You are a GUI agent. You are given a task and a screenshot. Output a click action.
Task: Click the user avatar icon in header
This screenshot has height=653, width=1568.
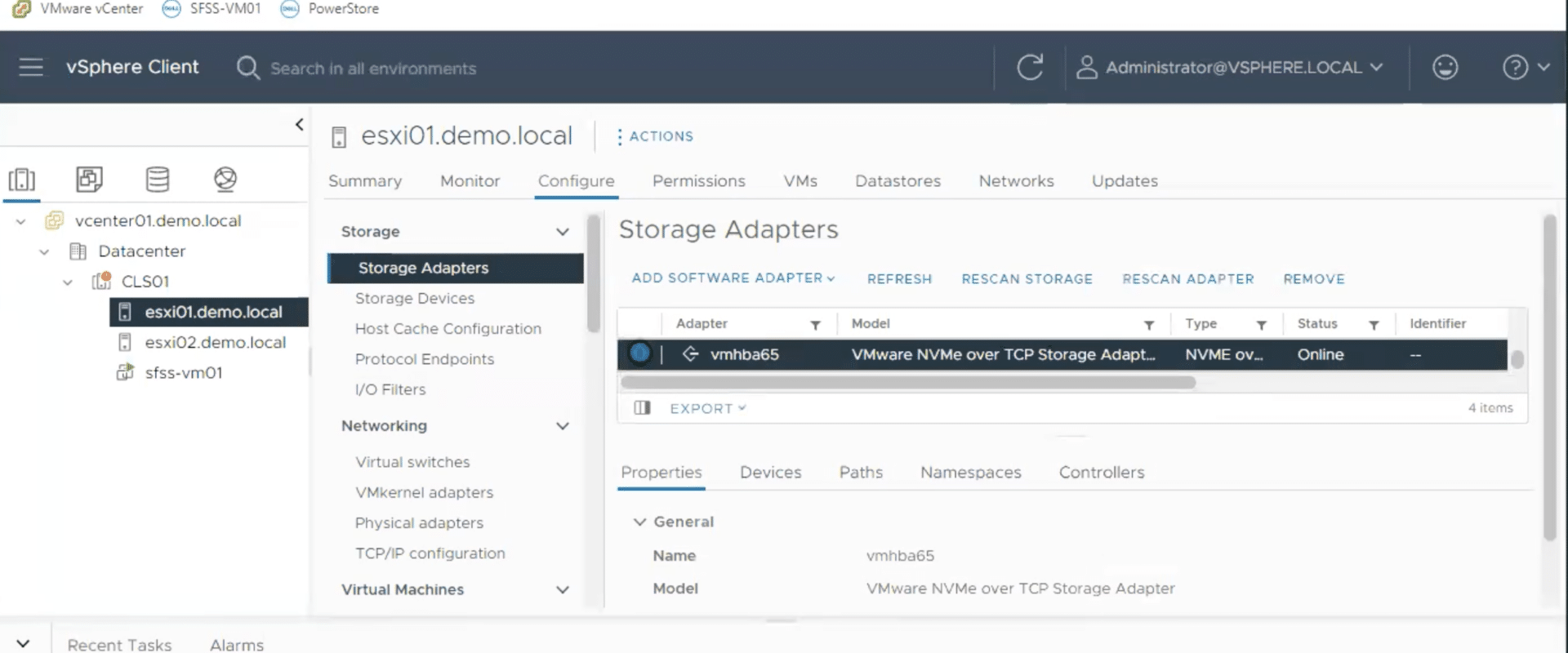coord(1086,67)
